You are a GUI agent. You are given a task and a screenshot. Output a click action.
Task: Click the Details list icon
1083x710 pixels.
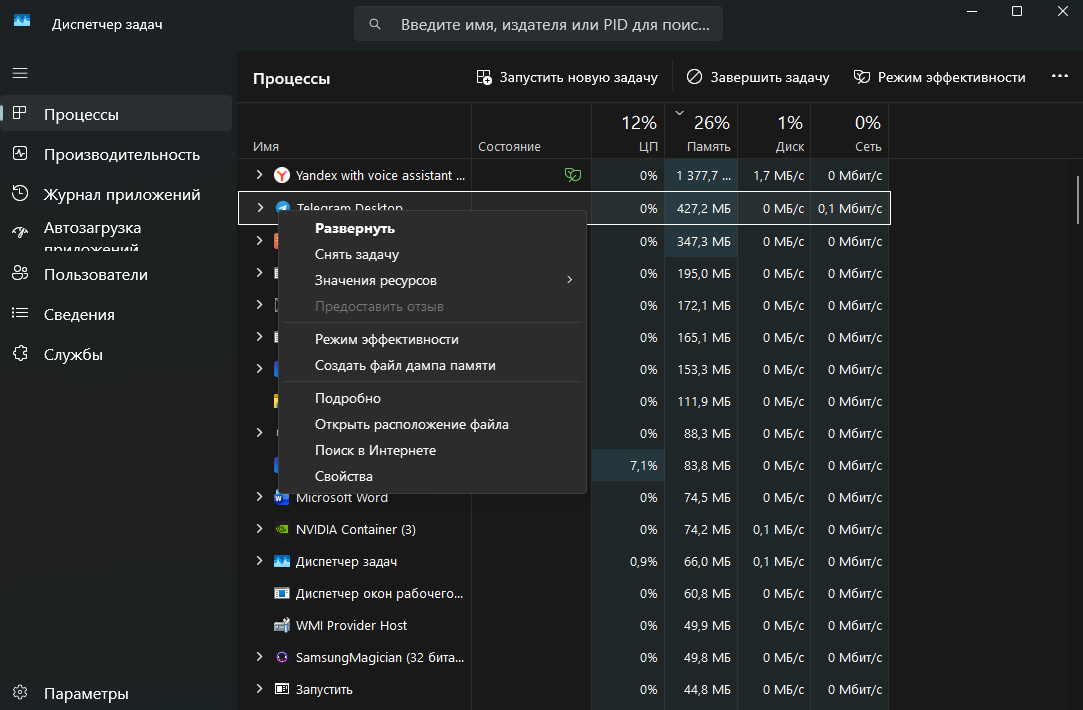20,314
